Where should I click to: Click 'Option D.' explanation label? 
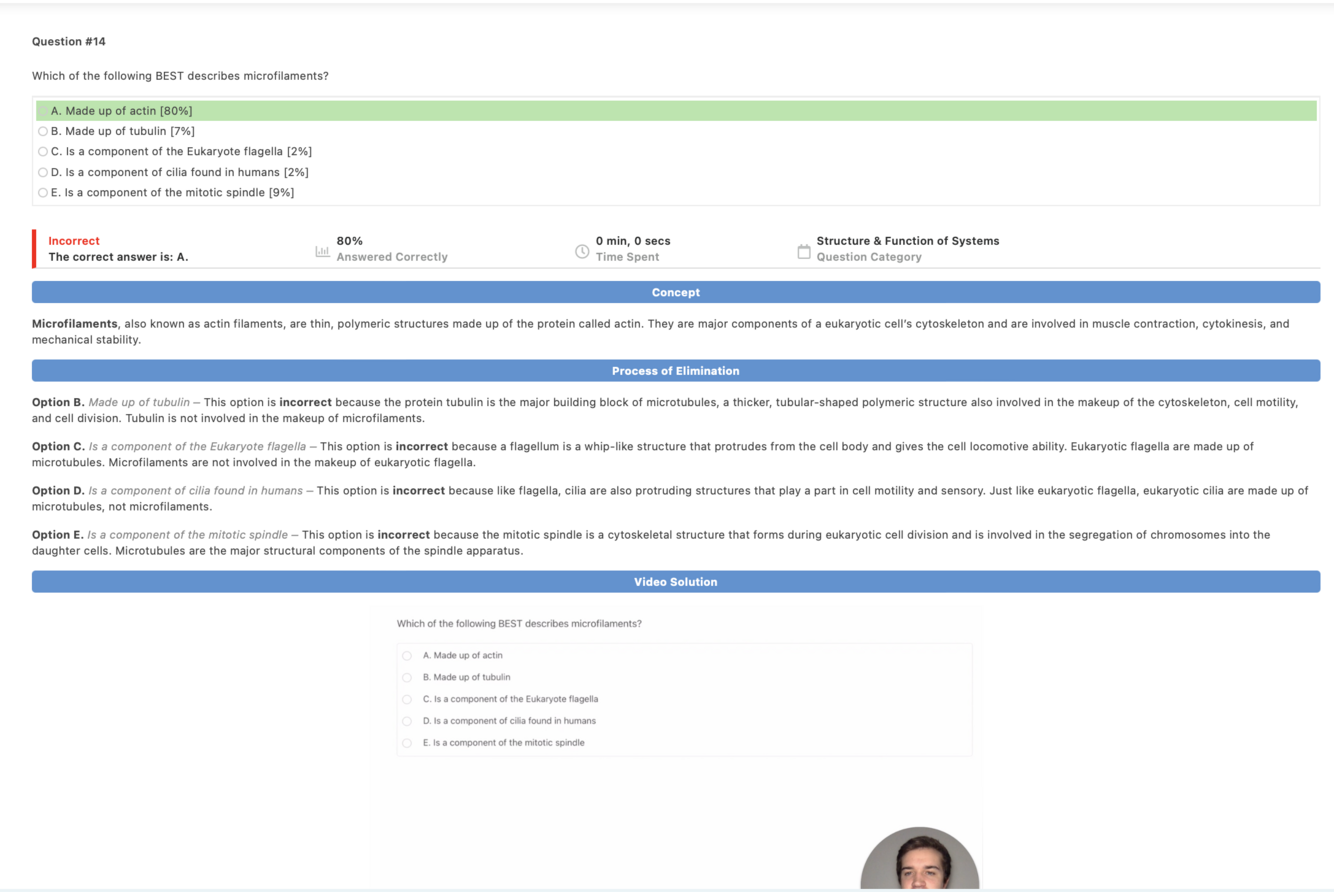point(58,491)
